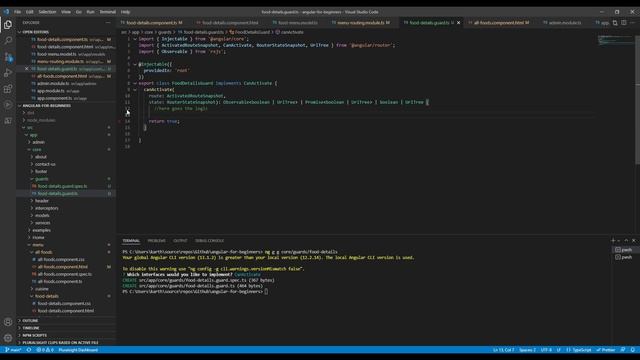This screenshot has width=640, height=360.
Task: Expand the admin folder
Action: click(38, 142)
